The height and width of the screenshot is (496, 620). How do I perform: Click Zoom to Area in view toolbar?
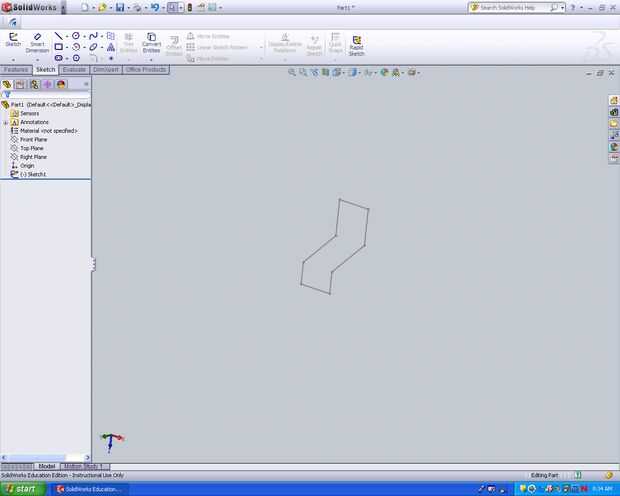tap(303, 72)
